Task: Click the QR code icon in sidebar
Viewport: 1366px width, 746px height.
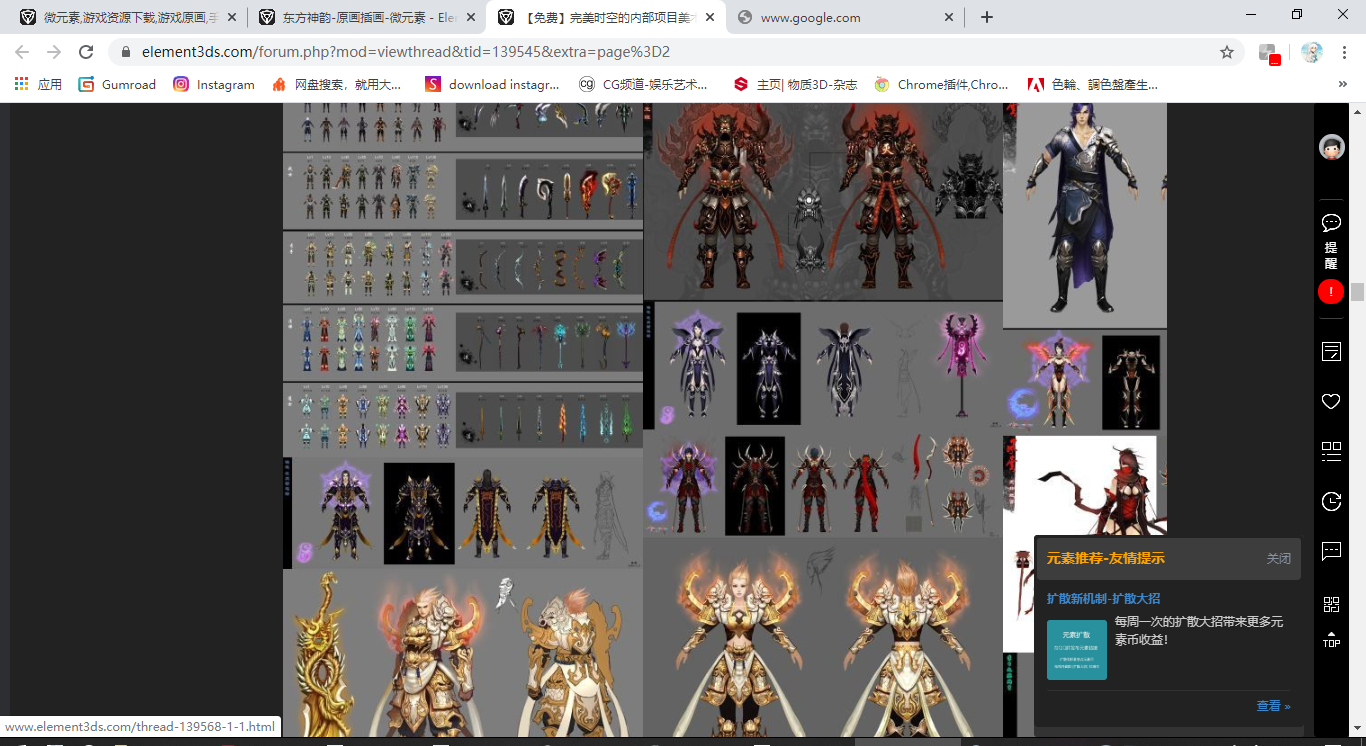Action: tap(1331, 604)
